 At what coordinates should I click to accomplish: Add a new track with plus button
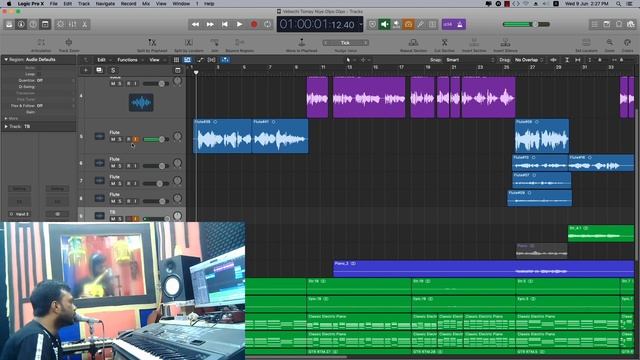[86, 70]
